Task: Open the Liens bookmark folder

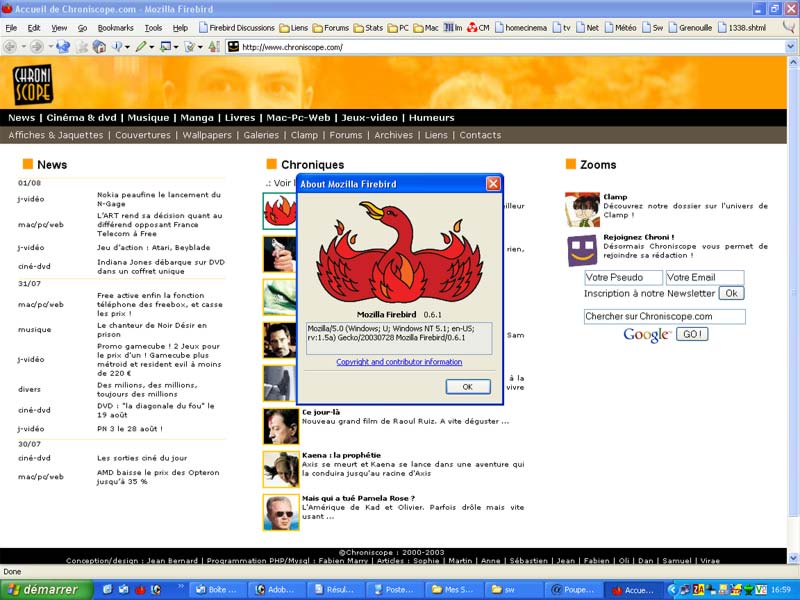Action: 294,28
